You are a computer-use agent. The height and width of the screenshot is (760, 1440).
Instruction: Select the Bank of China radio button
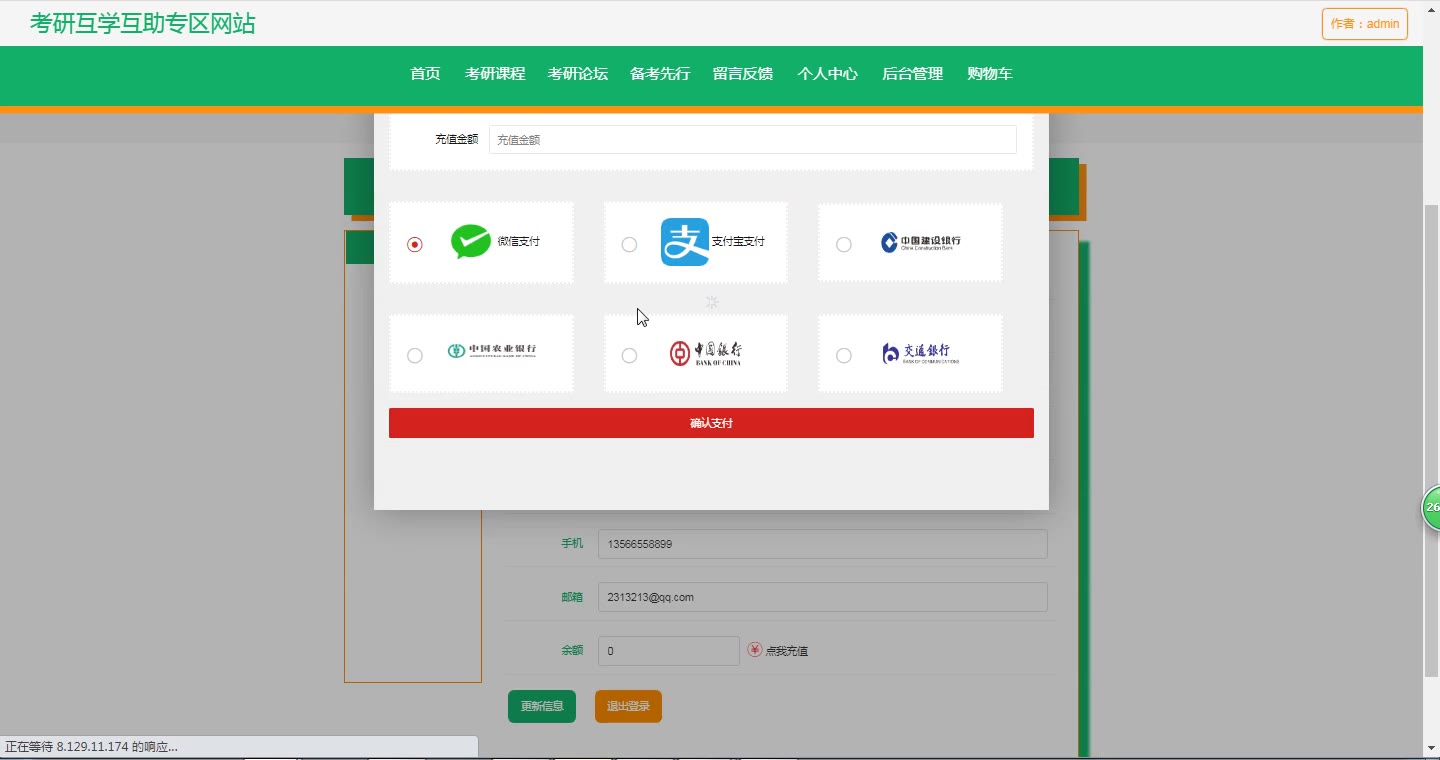pos(629,355)
